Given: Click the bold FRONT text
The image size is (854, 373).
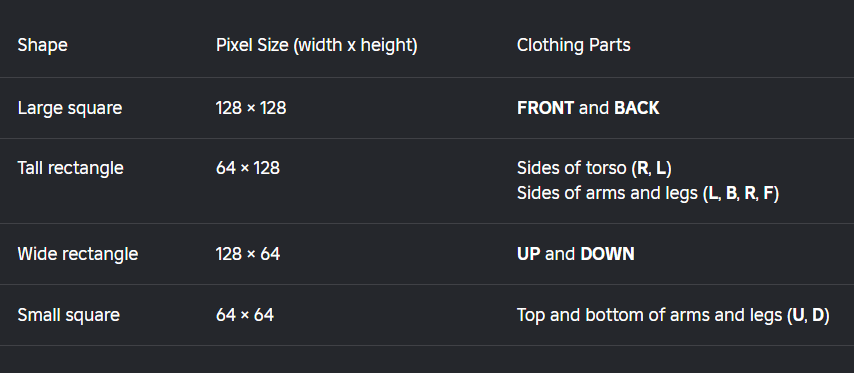Looking at the screenshot, I should (x=545, y=108).
